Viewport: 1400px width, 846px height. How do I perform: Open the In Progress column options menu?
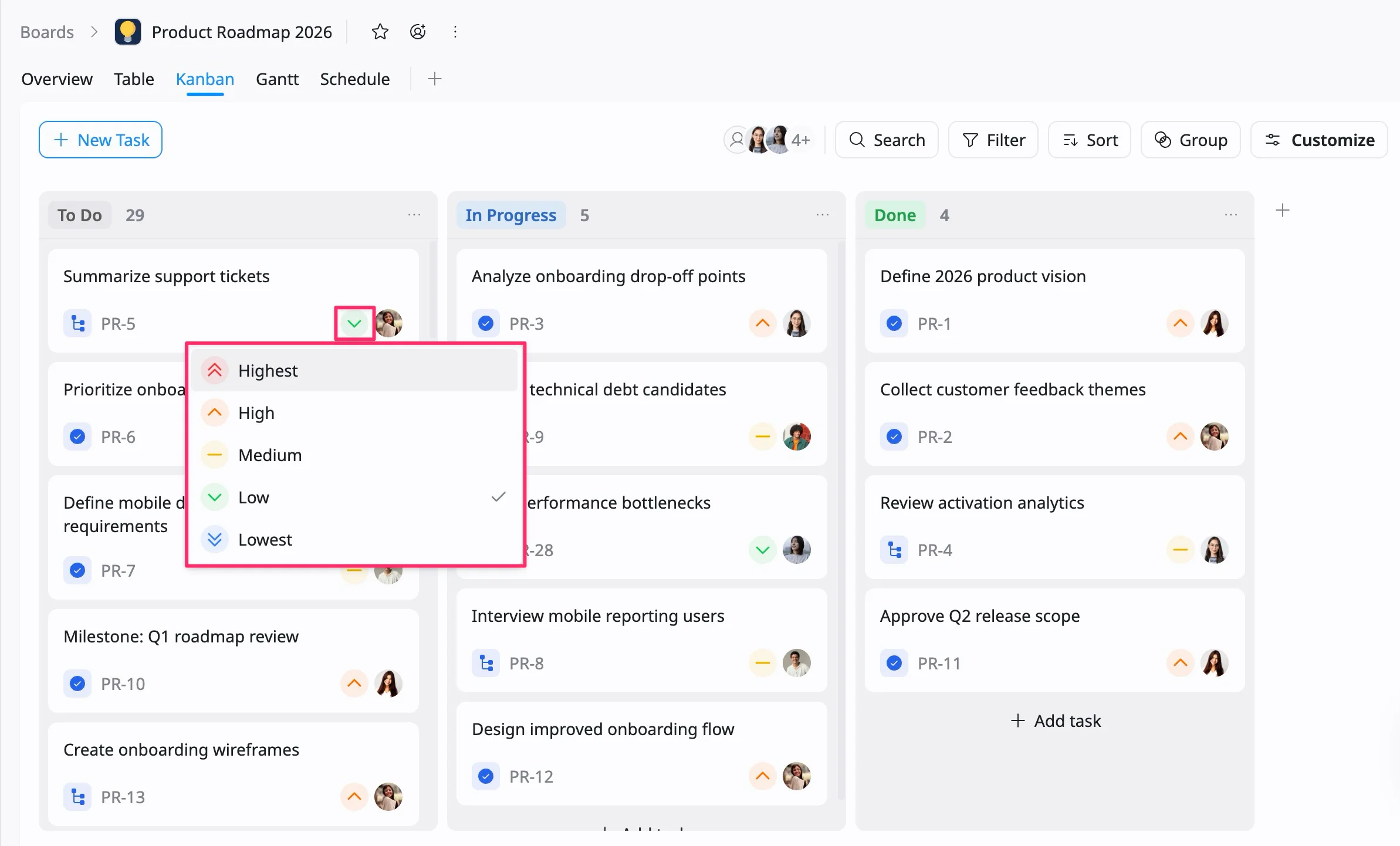coord(823,215)
